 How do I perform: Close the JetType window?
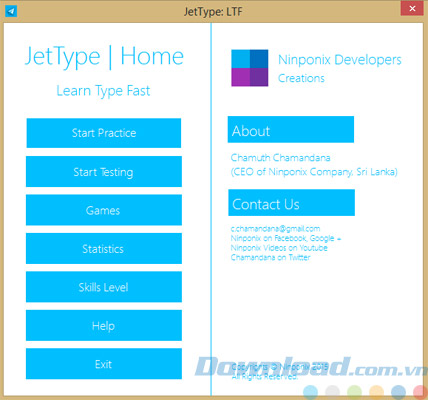point(412,9)
